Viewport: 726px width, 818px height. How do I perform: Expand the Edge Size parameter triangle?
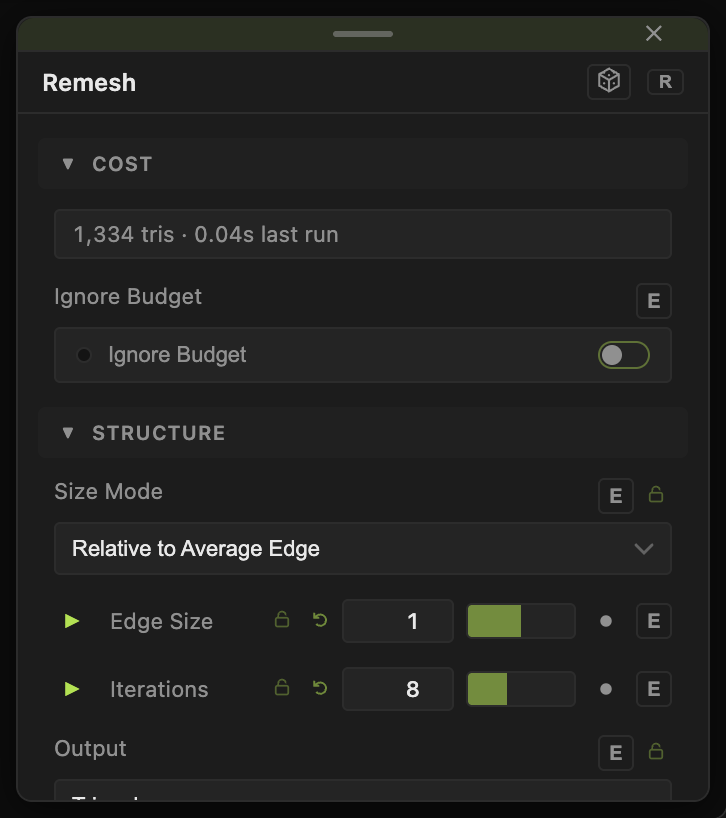[x=71, y=621]
